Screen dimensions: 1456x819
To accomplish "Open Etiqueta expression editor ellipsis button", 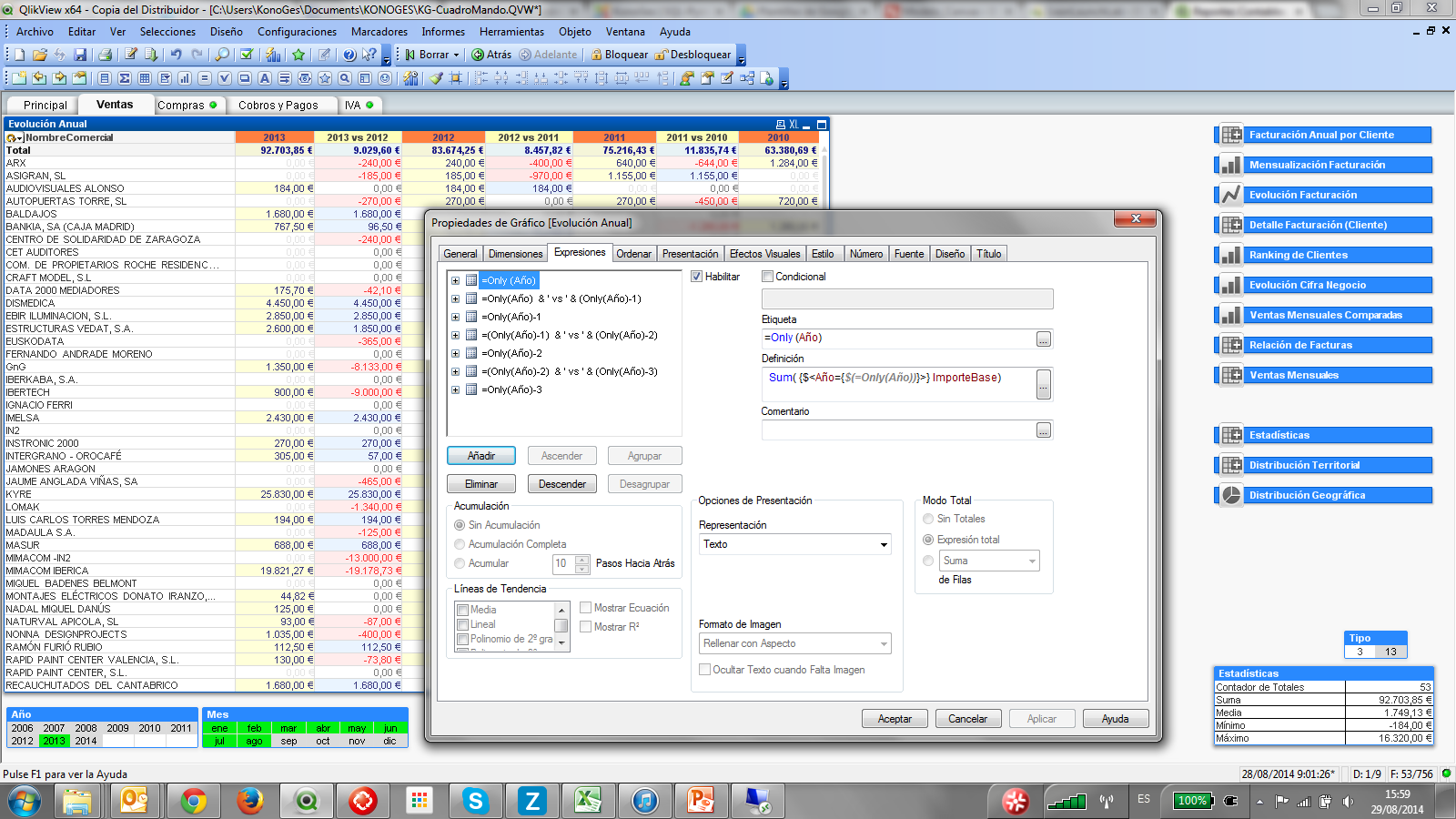I will point(1043,339).
